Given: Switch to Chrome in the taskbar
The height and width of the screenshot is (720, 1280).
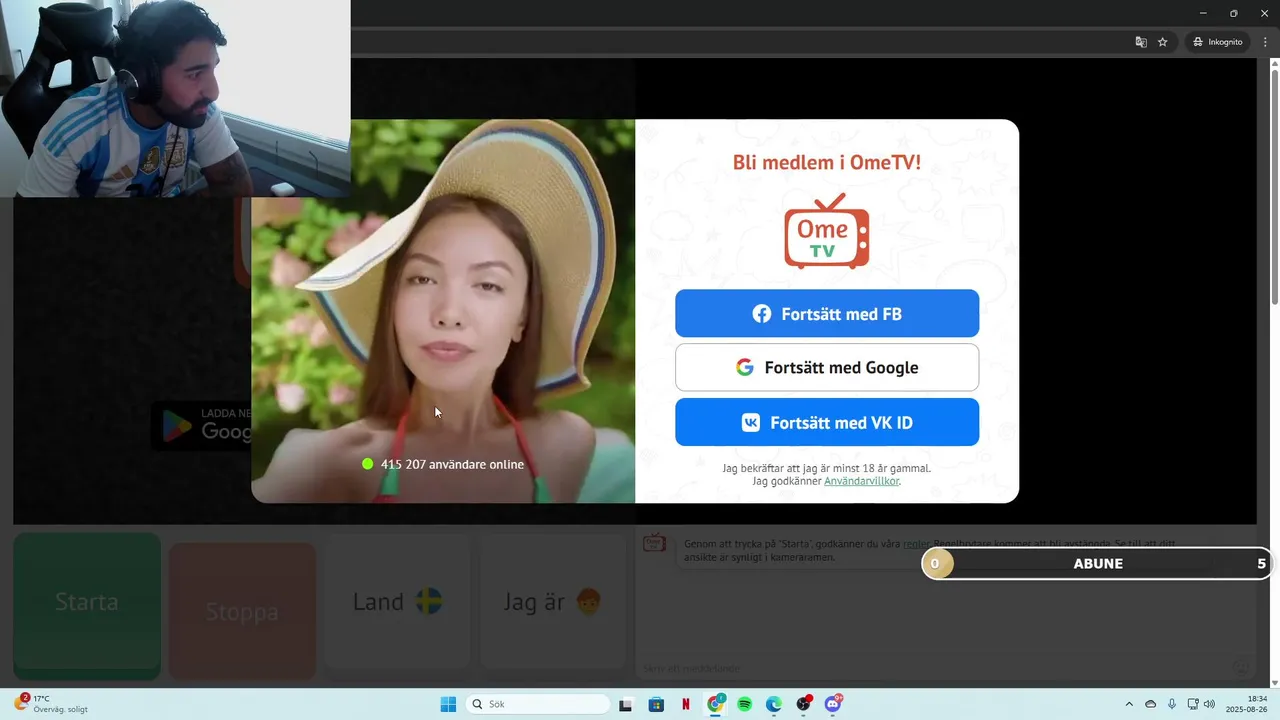Looking at the screenshot, I should click(x=716, y=704).
